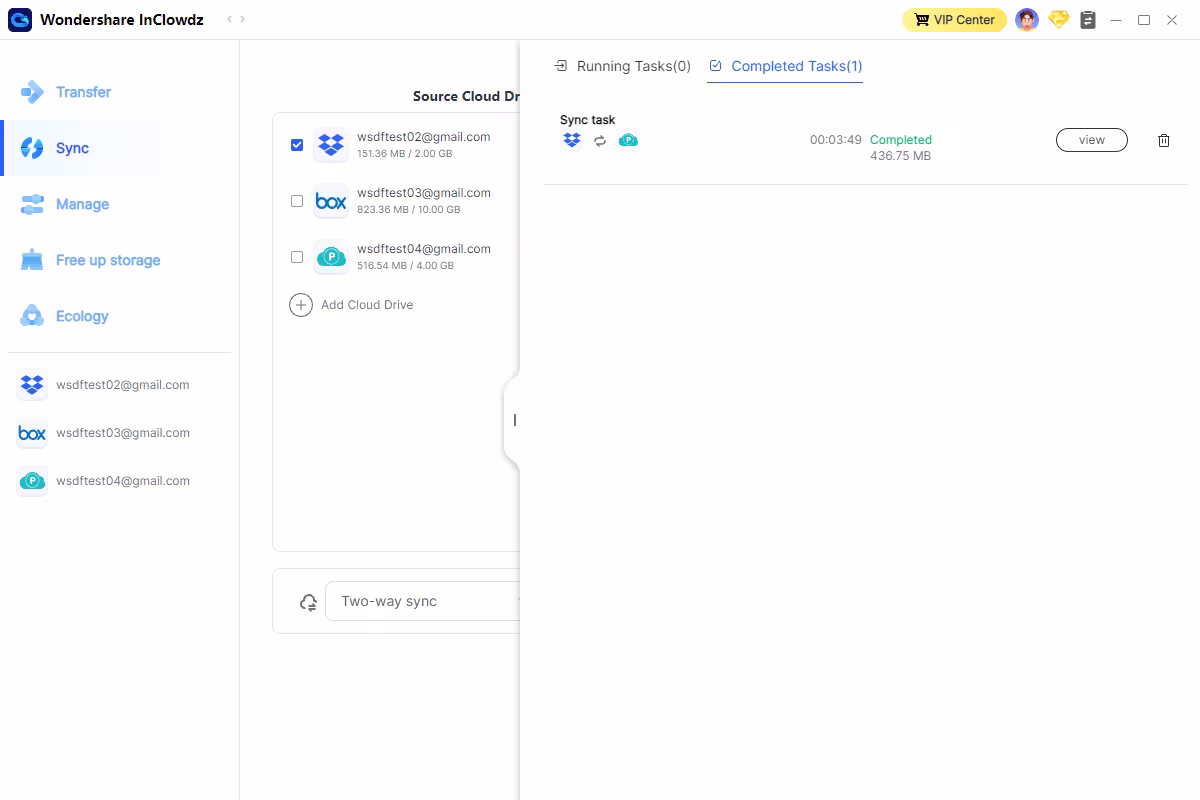This screenshot has width=1200, height=800.
Task: Check the wsdftest04 pCloud source checkbox
Action: pos(297,257)
